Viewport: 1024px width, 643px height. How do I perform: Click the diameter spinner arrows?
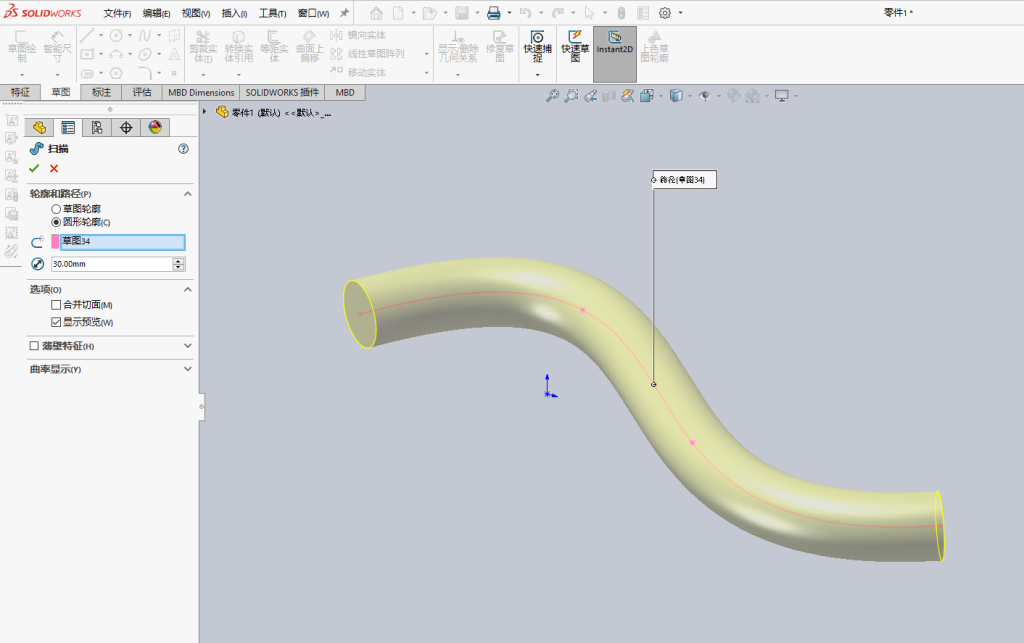[179, 264]
